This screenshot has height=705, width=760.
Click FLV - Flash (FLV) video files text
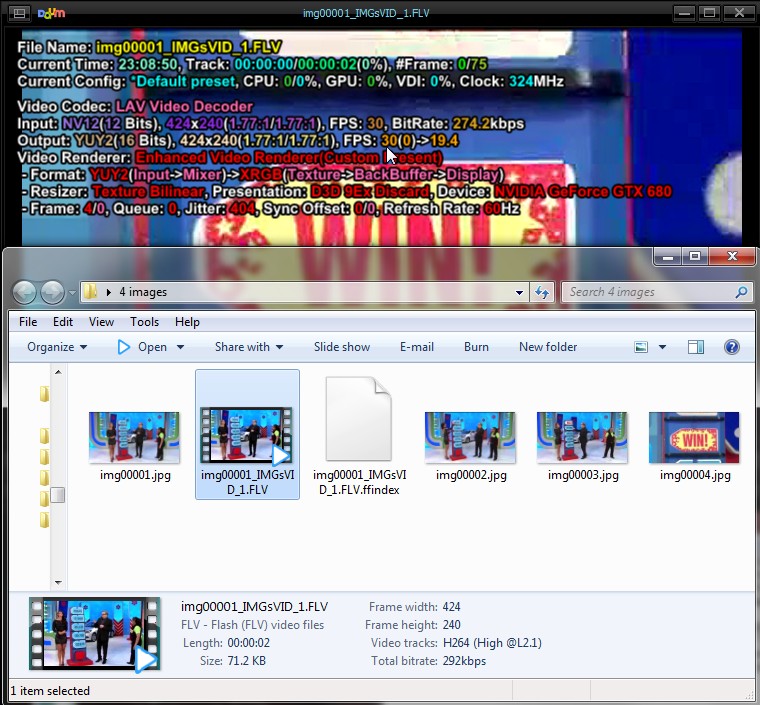click(253, 625)
